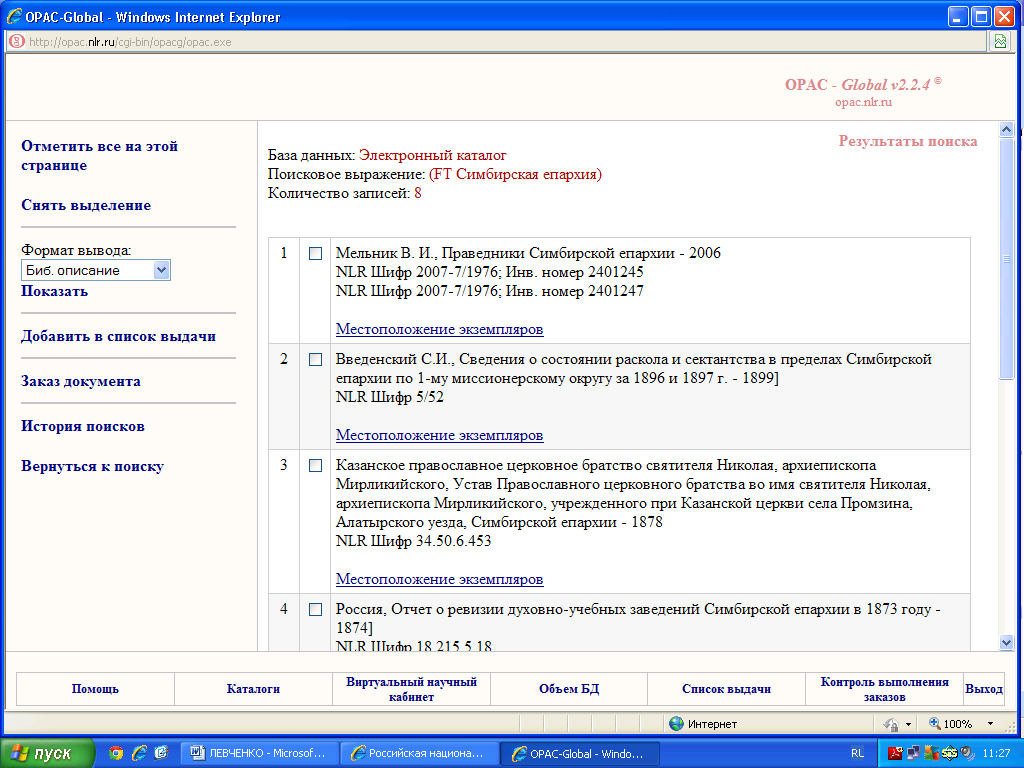The image size is (1024, 768).
Task: Open Помощь in the bottom menu
Action: pos(95,689)
